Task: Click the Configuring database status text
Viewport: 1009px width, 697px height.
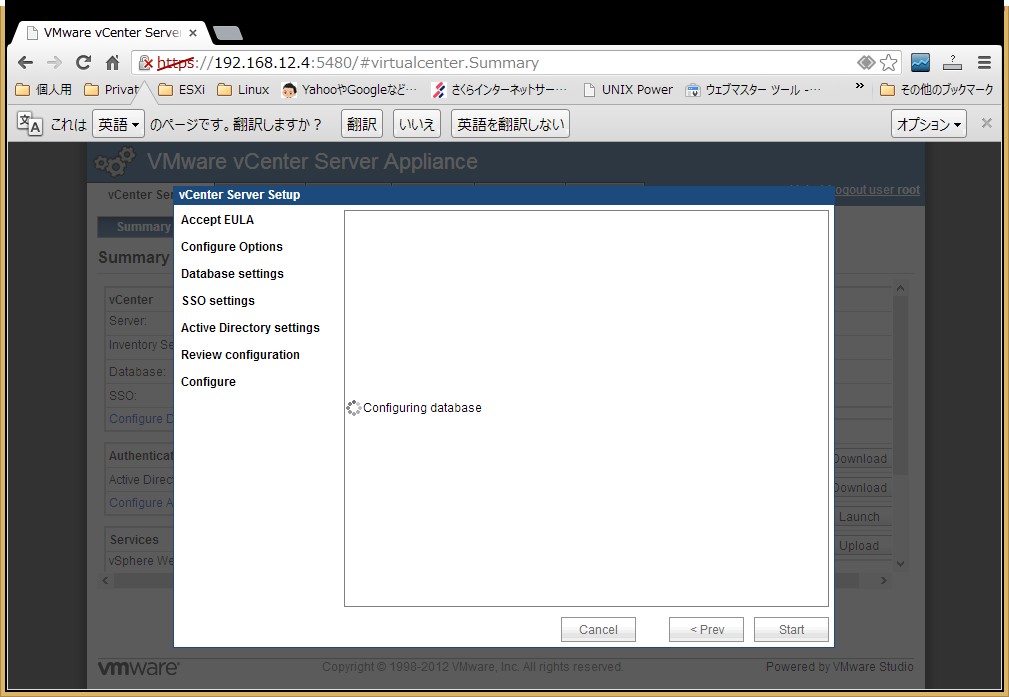Action: point(422,408)
